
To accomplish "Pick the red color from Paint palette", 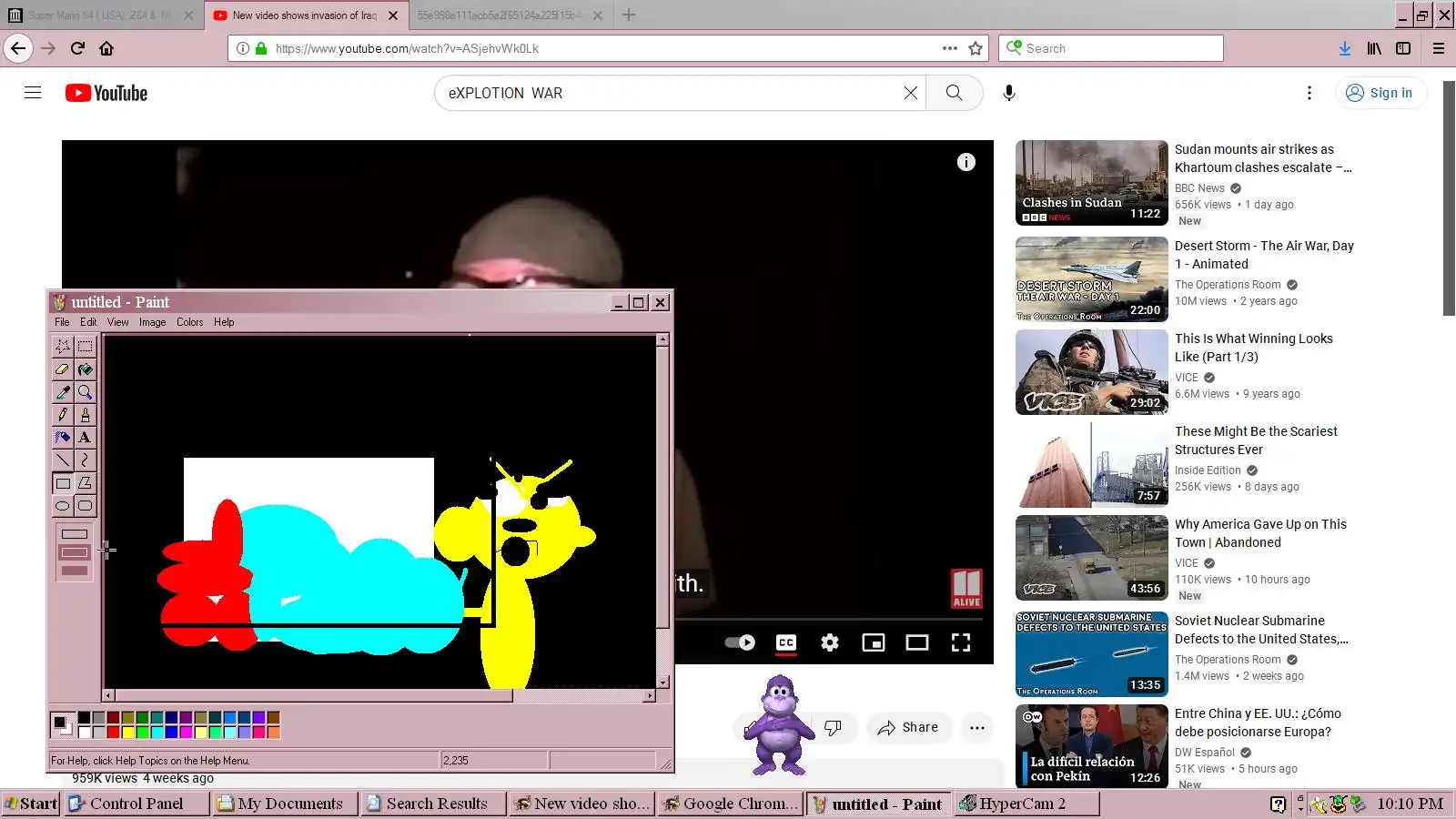I will coord(113,732).
